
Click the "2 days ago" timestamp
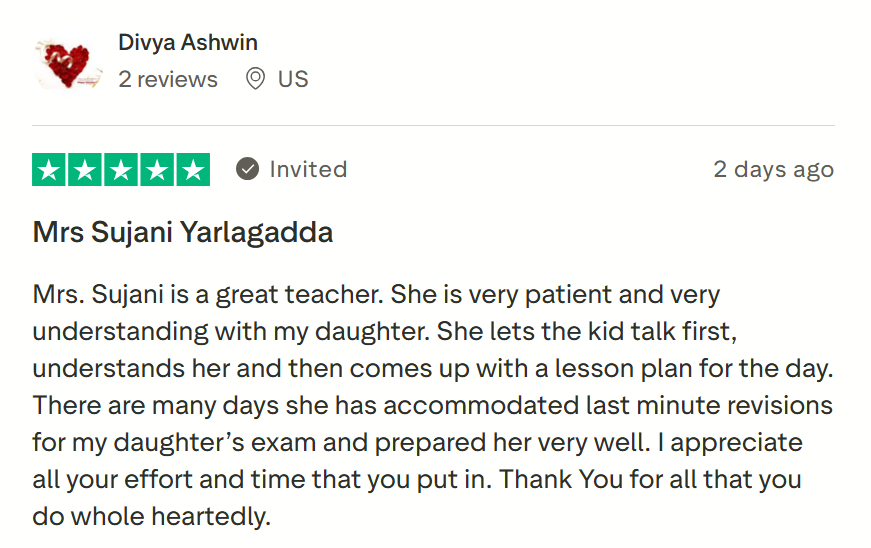pyautogui.click(x=773, y=170)
